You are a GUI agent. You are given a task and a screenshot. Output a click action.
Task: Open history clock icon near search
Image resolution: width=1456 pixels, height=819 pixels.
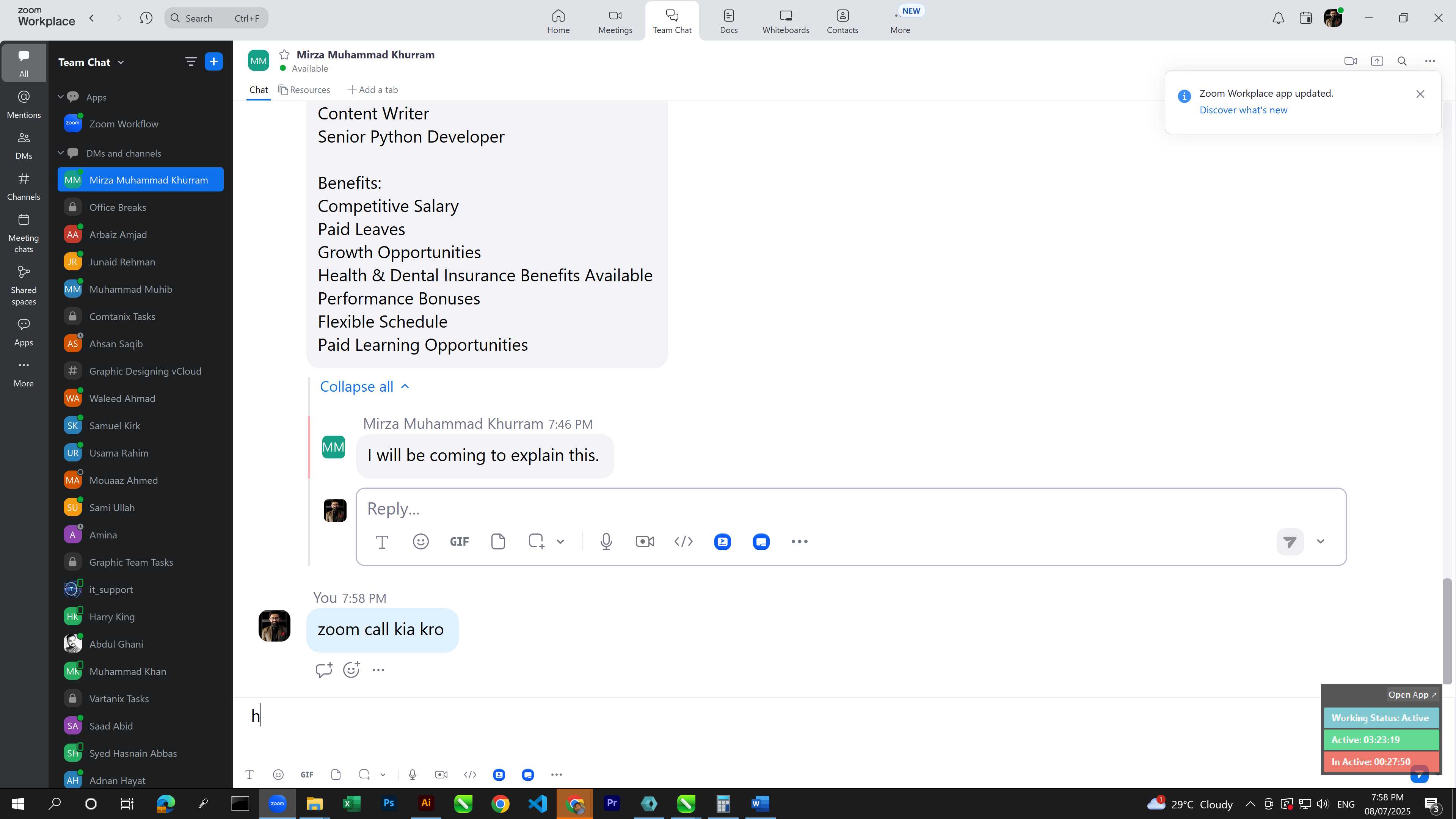tap(146, 18)
